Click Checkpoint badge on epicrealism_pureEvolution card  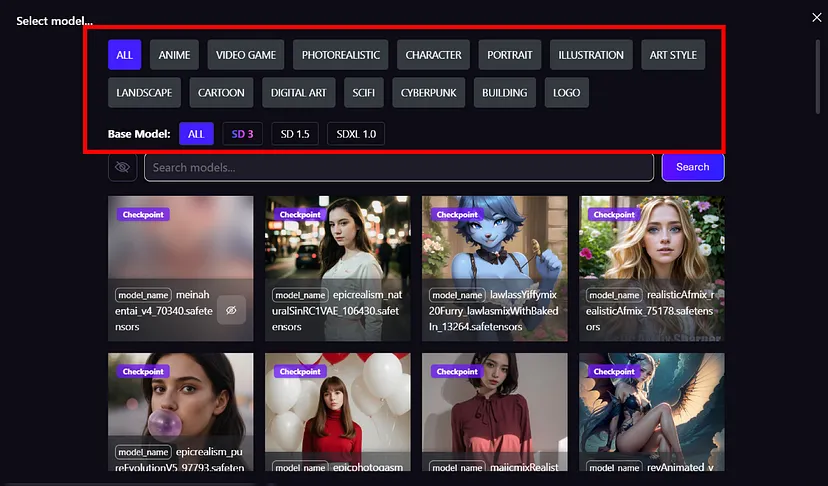coord(143,371)
